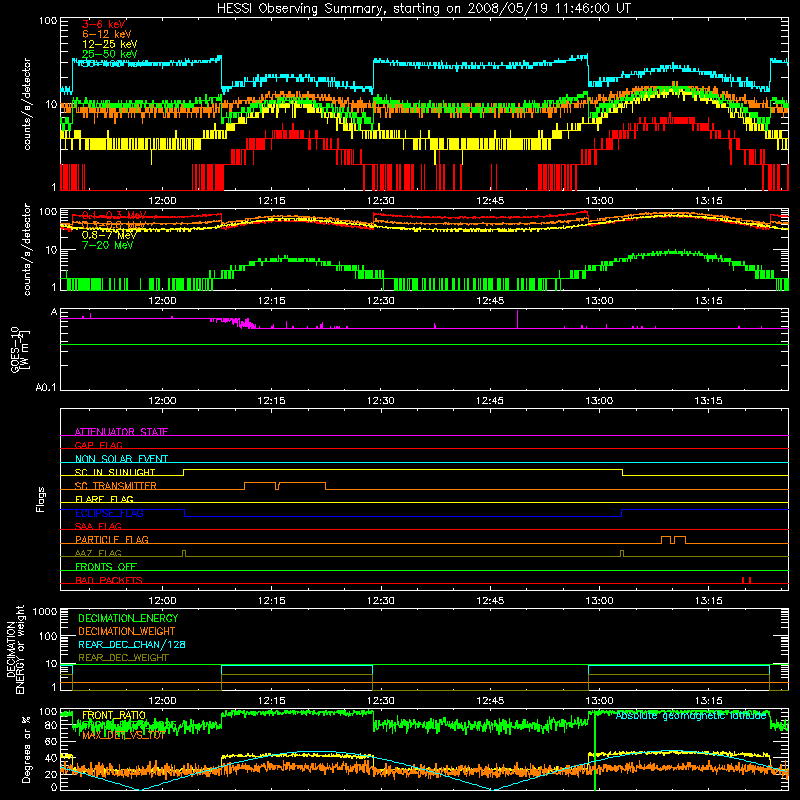The height and width of the screenshot is (800, 800).
Task: Click the SC_TRANSMITTER flag label
Action: [116, 486]
